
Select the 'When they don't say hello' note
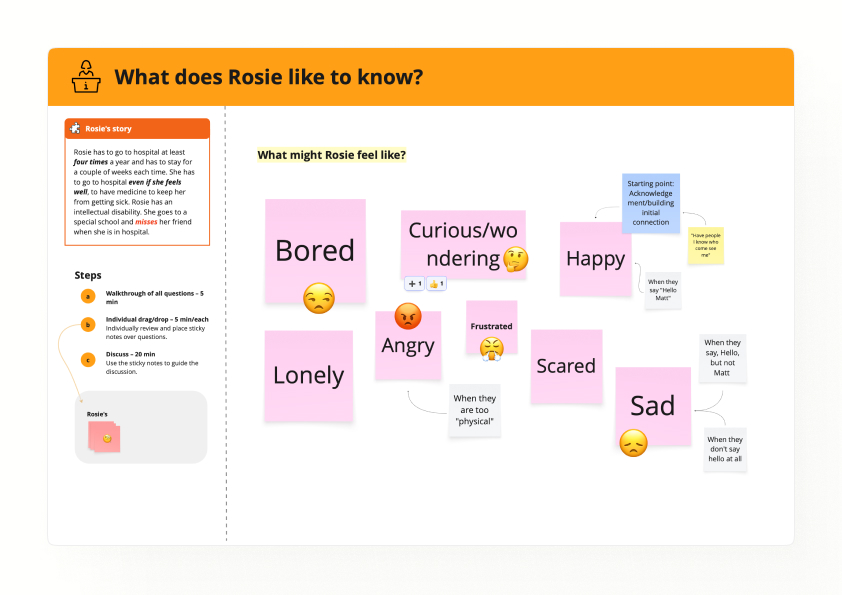pos(725,449)
